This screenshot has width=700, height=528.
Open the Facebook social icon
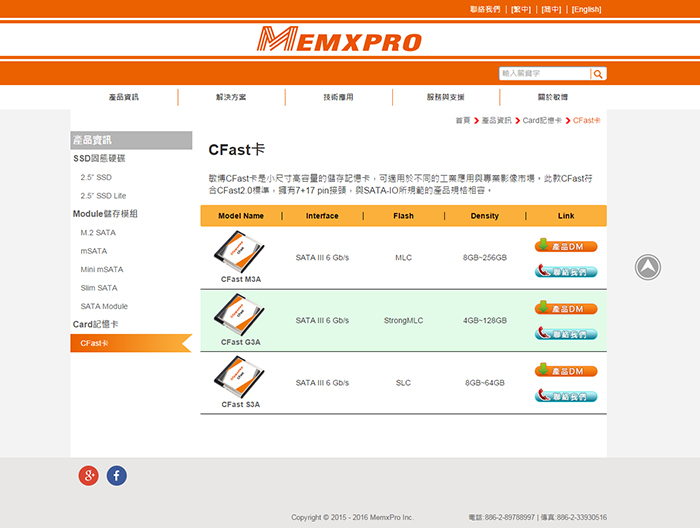(x=117, y=475)
